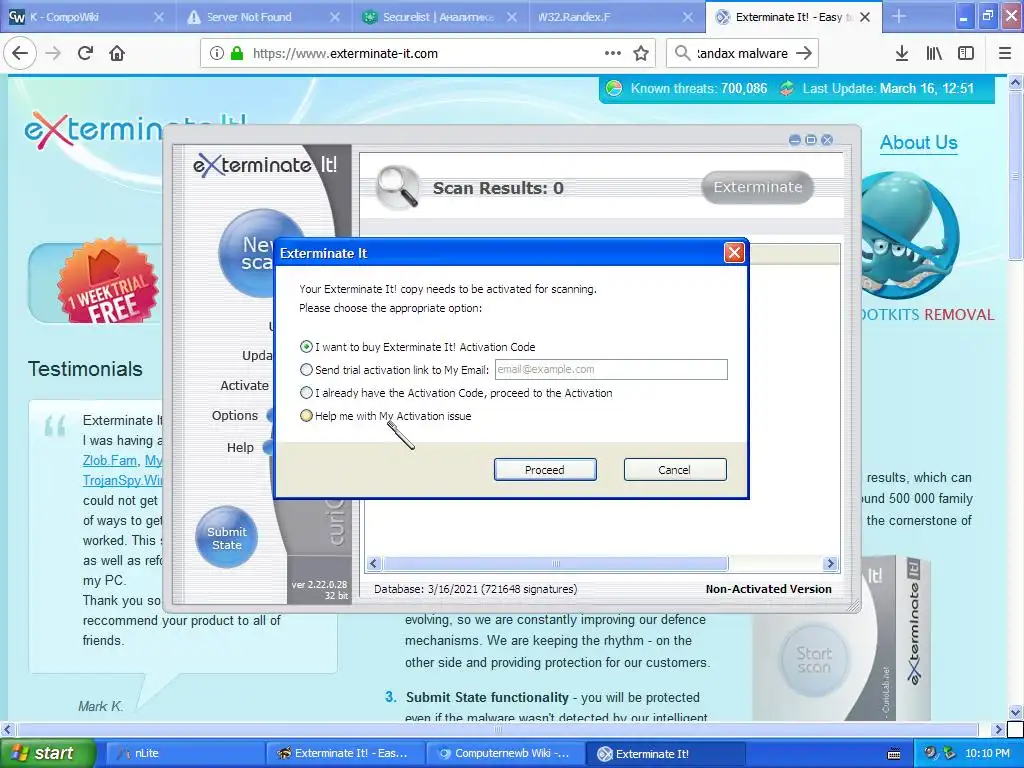
Task: Open Options in Exterminate It sidebar
Action: click(x=234, y=415)
